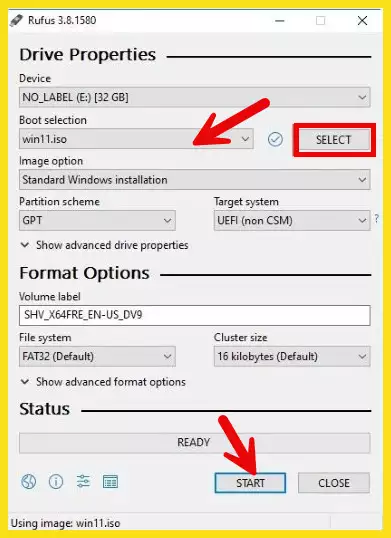Expand Show advanced drive properties
The width and height of the screenshot is (391, 538).
105,245
